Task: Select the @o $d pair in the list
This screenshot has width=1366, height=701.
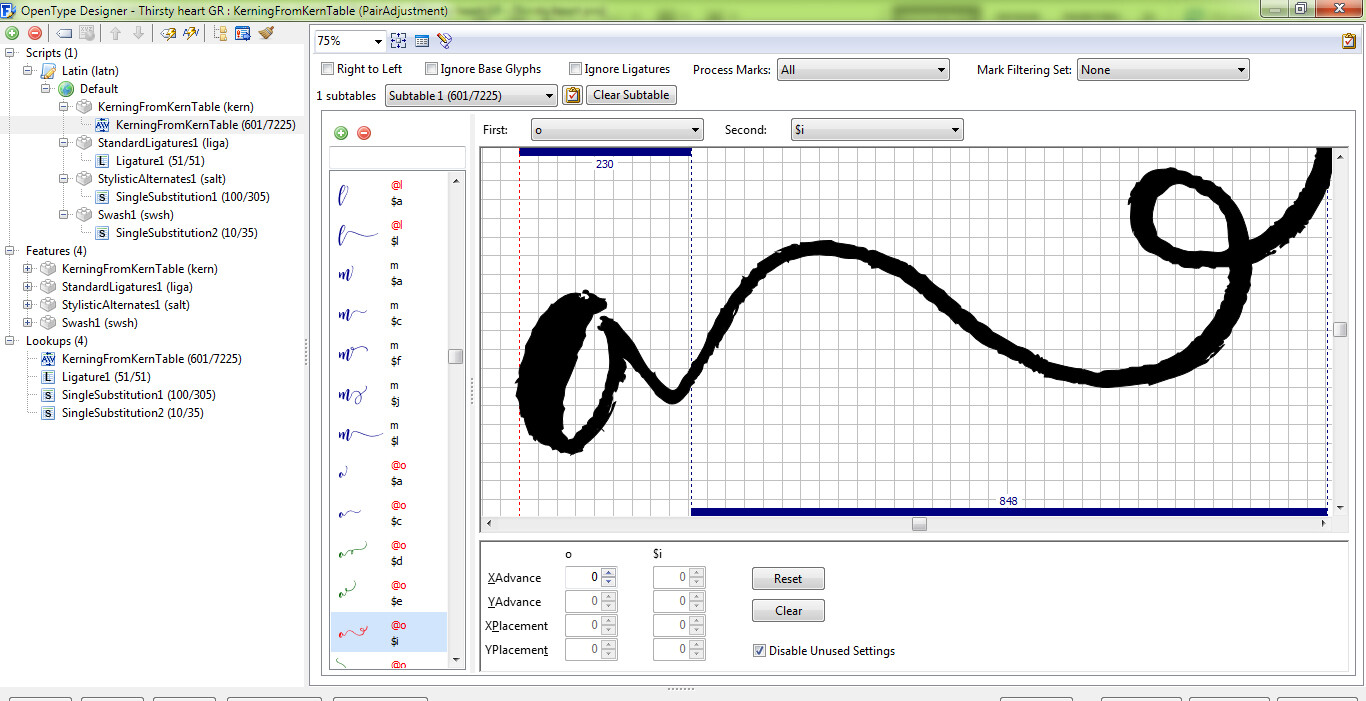Action: pyautogui.click(x=389, y=553)
